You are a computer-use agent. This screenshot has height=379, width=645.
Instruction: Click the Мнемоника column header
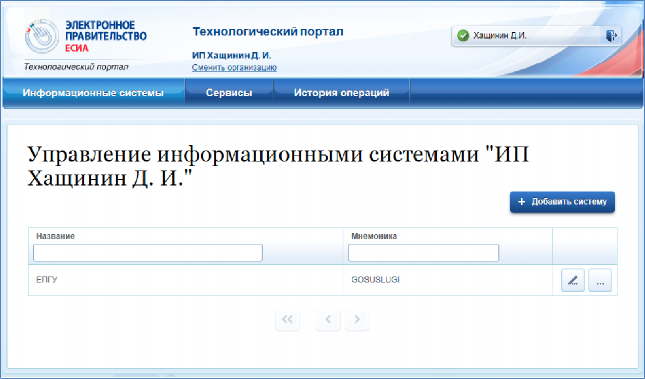(x=374, y=236)
